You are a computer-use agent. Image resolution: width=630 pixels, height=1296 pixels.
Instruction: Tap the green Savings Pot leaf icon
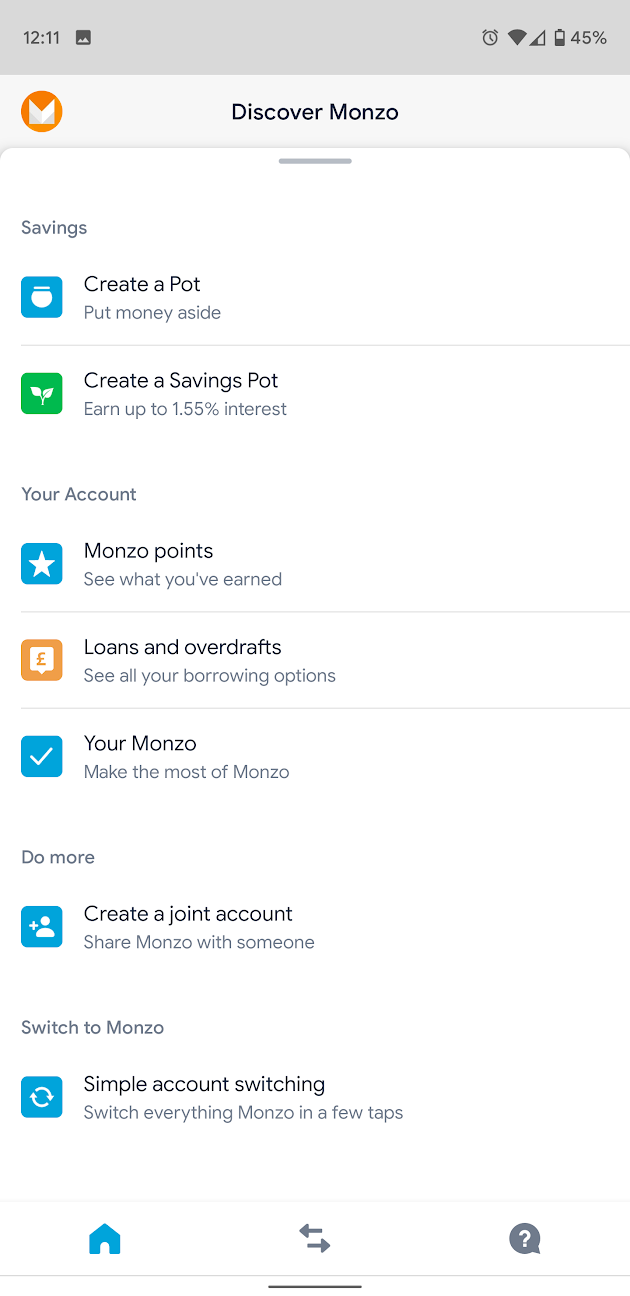41,394
